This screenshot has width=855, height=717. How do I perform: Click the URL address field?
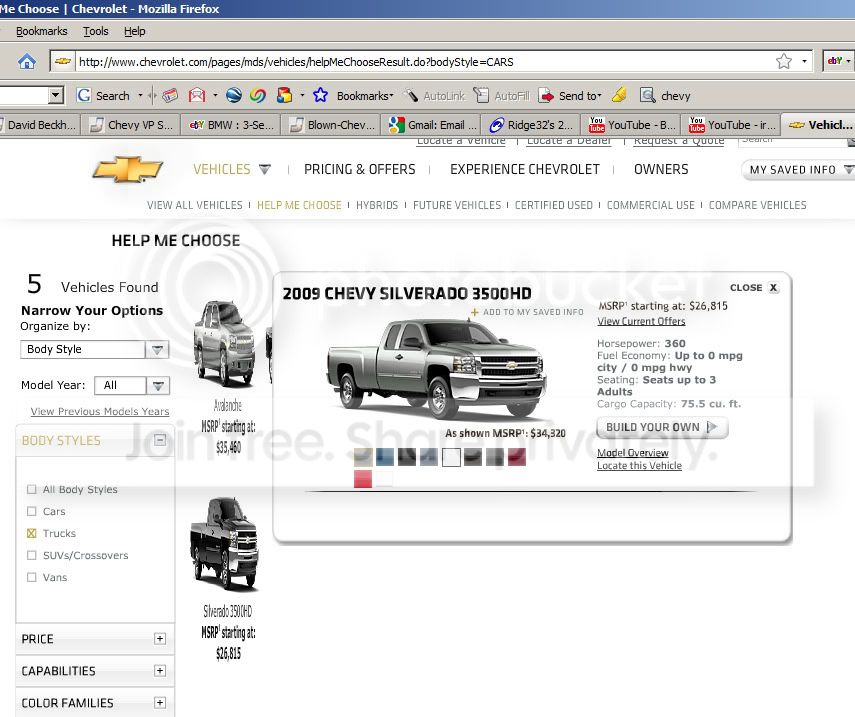(x=425, y=62)
